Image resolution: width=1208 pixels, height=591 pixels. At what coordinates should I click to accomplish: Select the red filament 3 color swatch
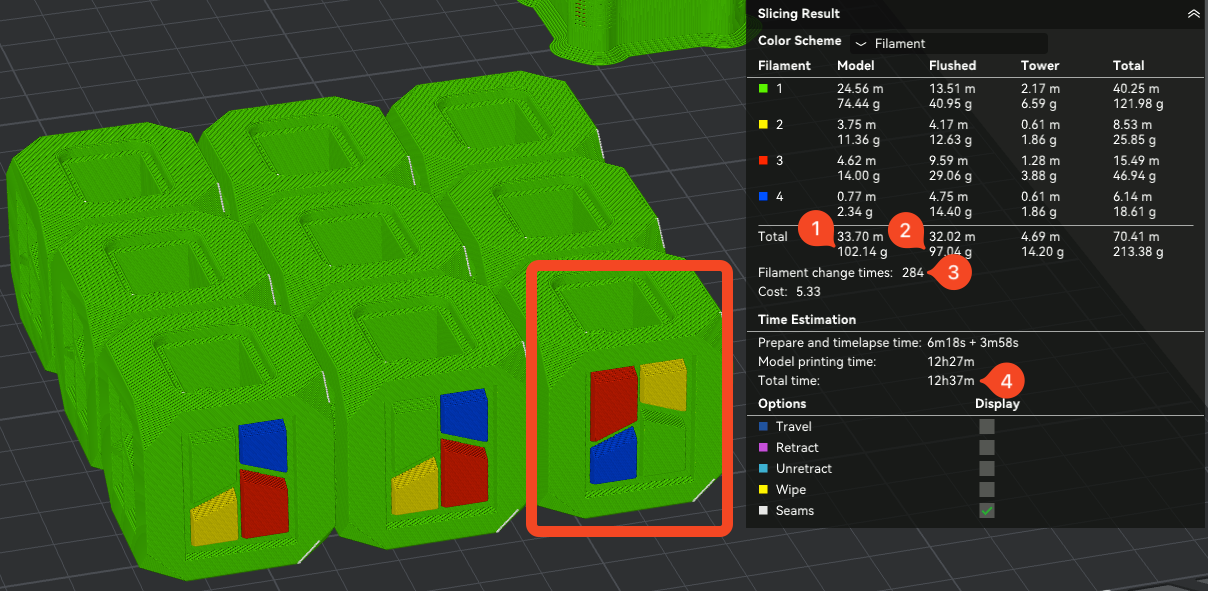point(764,160)
